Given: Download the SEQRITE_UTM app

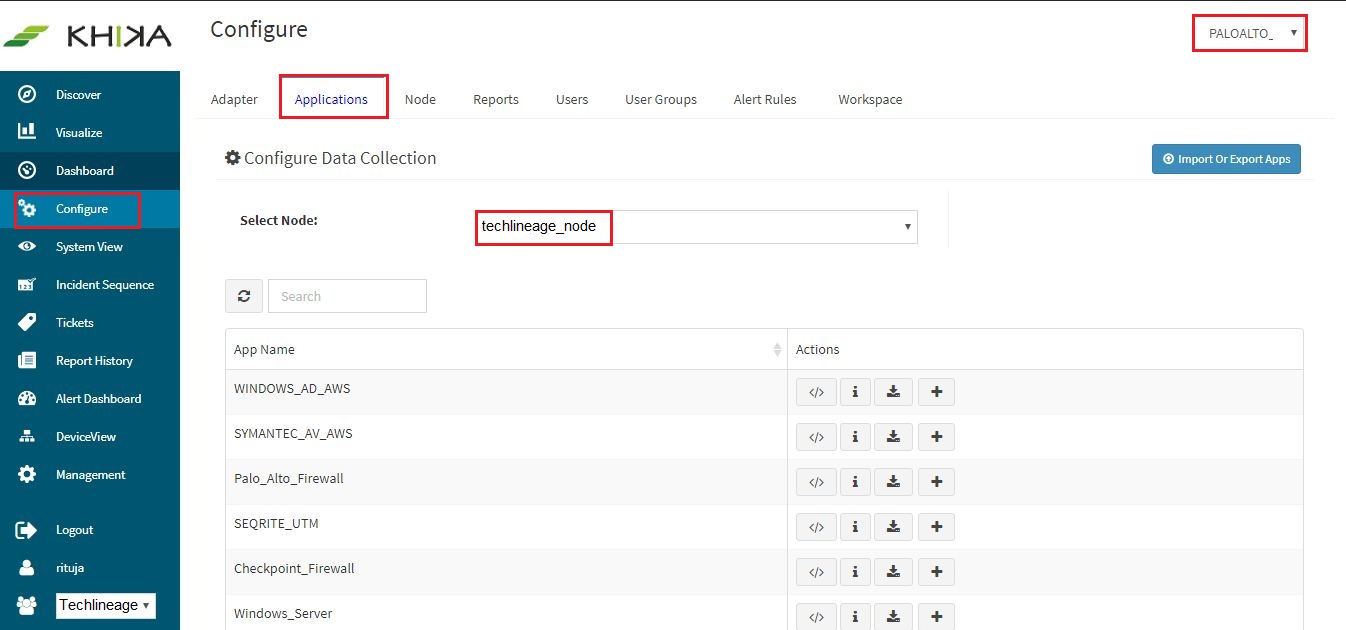Looking at the screenshot, I should [x=894, y=527].
